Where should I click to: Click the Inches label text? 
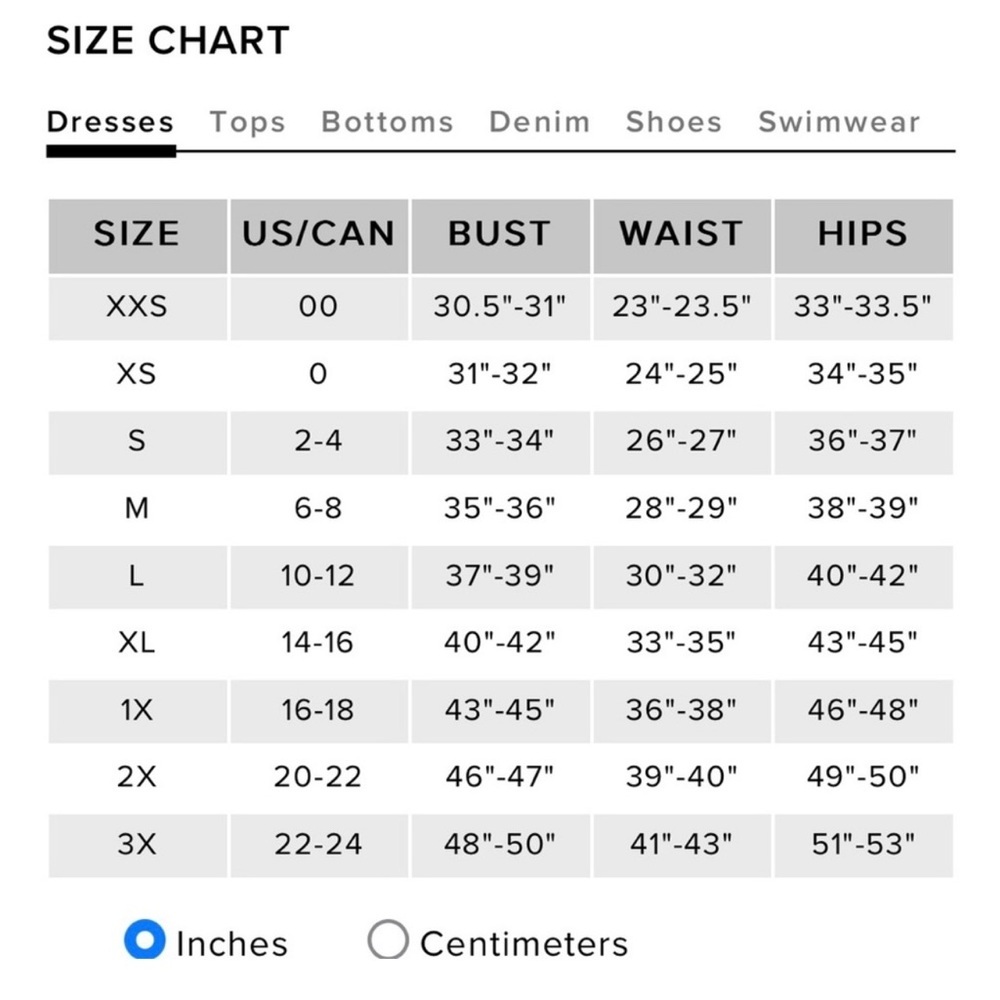pos(232,944)
